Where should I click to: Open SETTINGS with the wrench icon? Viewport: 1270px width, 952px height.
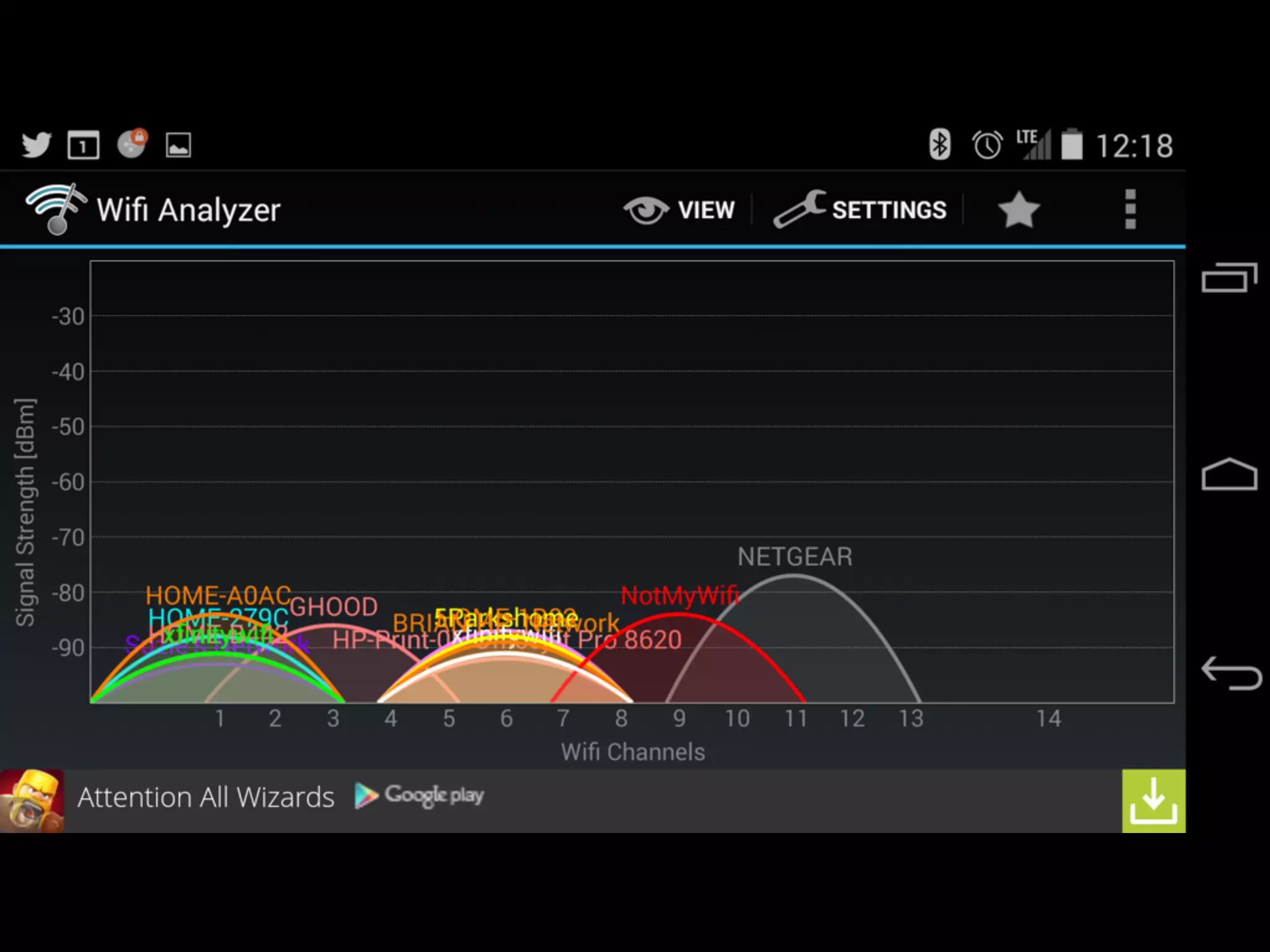coord(861,209)
